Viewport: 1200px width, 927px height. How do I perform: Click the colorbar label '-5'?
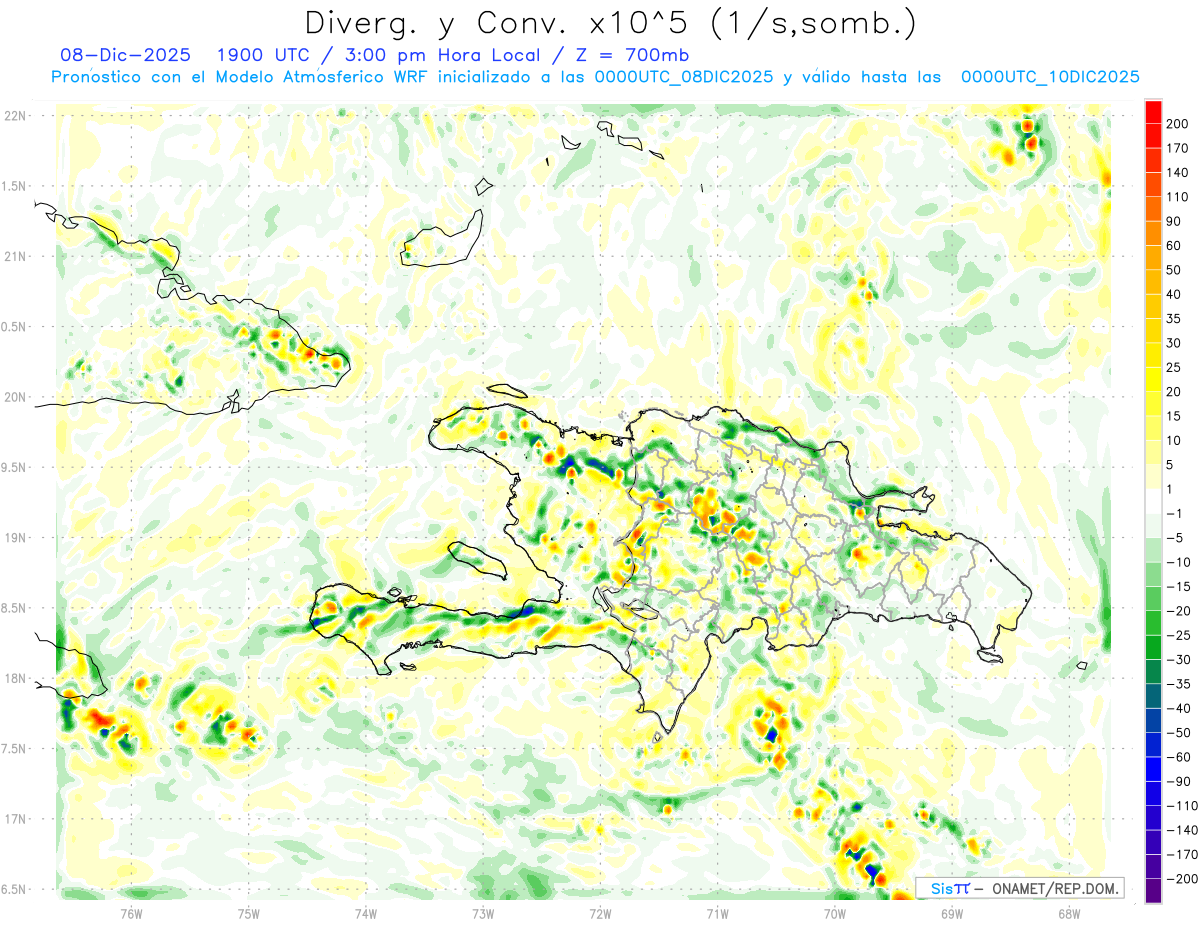pyautogui.click(x=1176, y=538)
